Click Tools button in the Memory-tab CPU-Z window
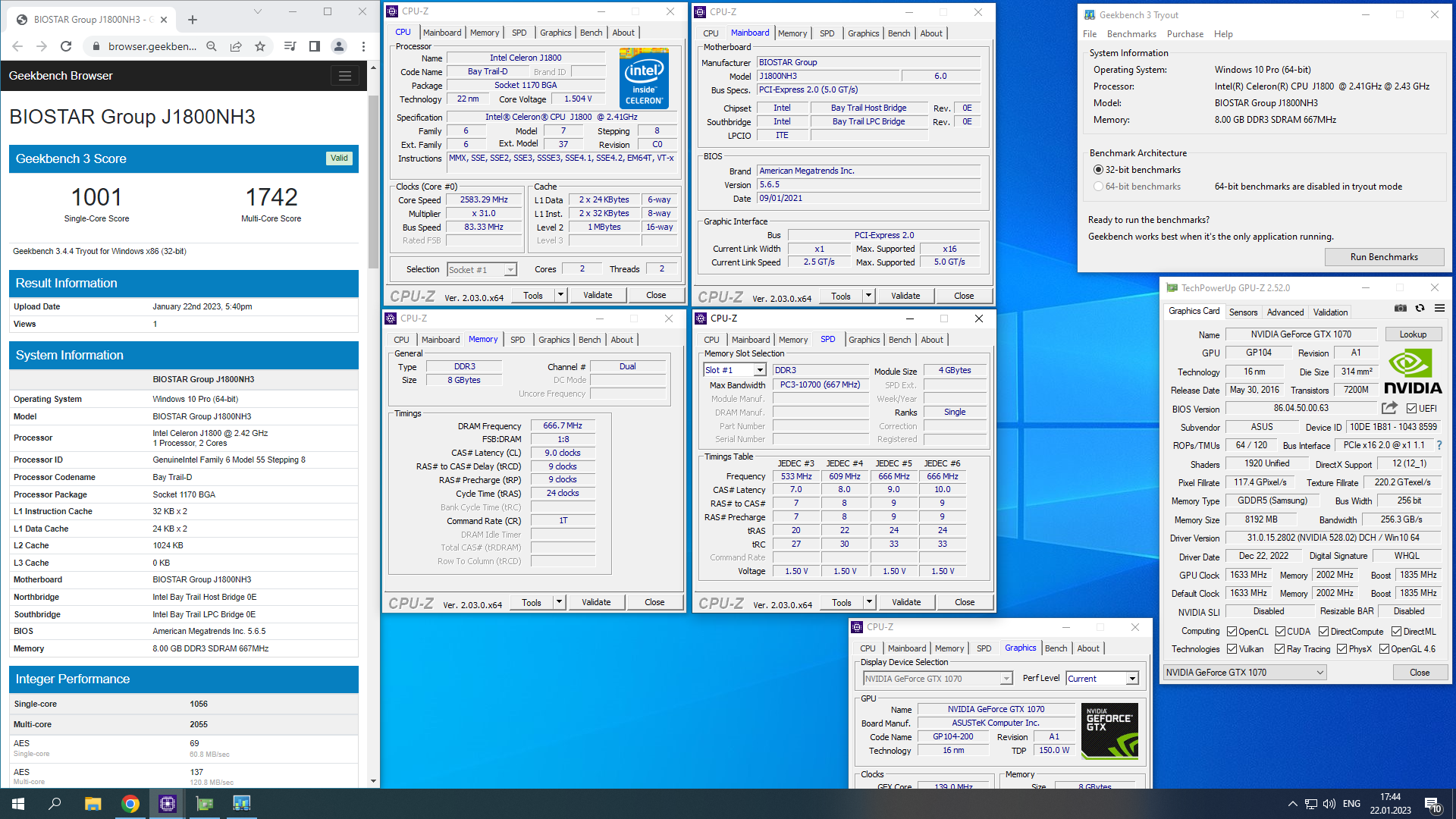1456x819 pixels. click(x=532, y=602)
